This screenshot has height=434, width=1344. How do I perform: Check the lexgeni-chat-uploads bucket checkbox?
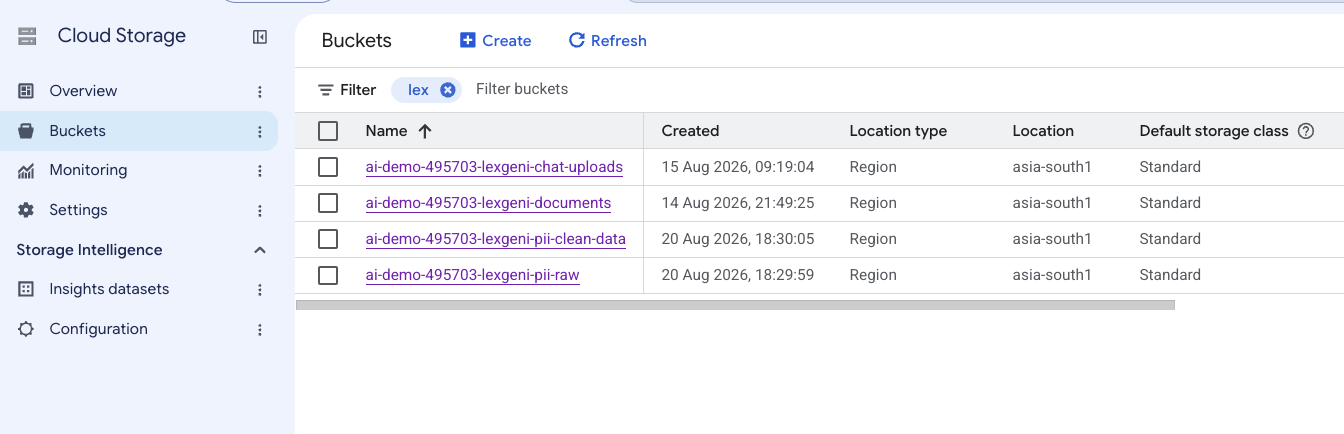pyautogui.click(x=328, y=167)
